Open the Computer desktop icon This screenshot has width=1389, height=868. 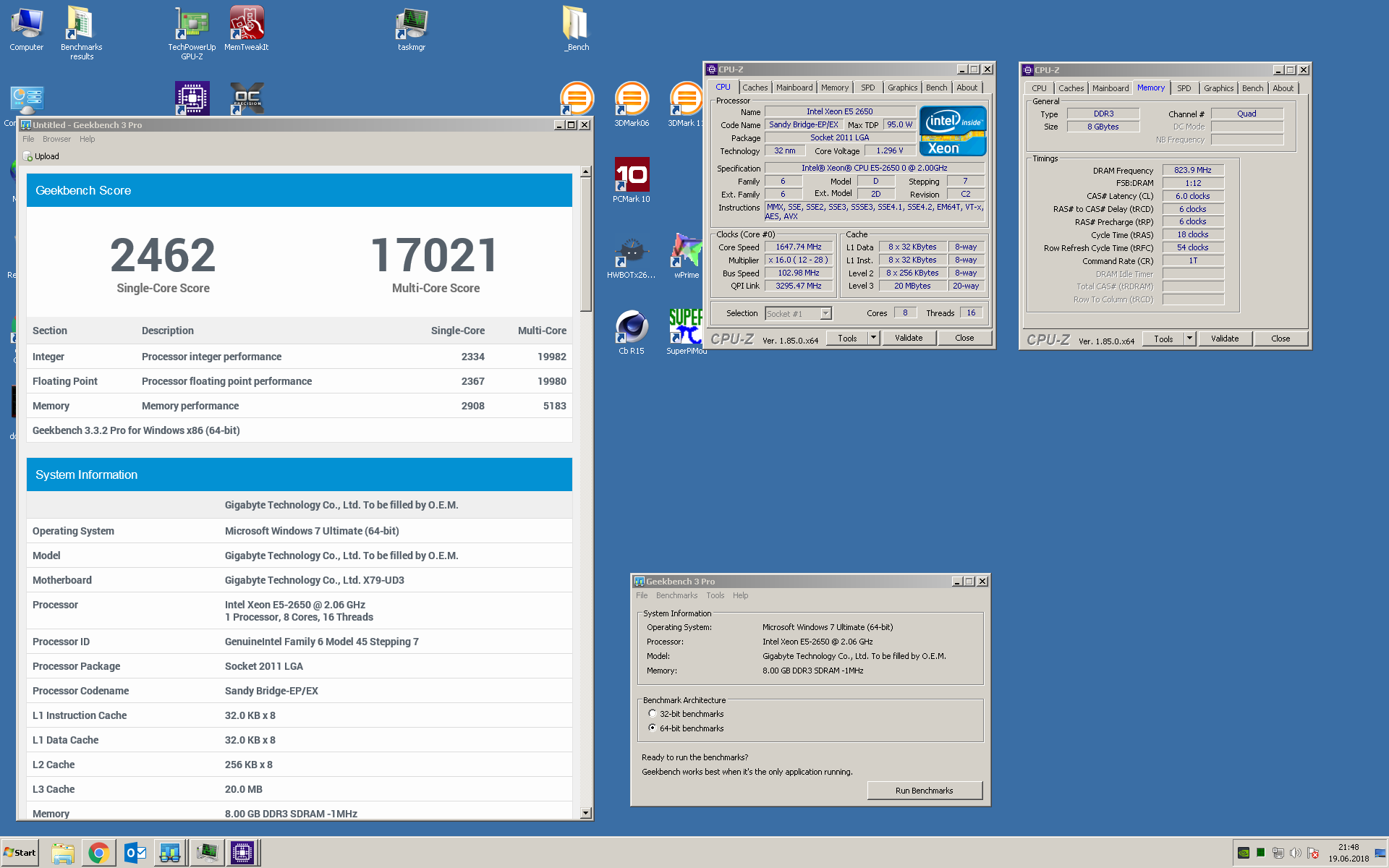click(x=27, y=29)
